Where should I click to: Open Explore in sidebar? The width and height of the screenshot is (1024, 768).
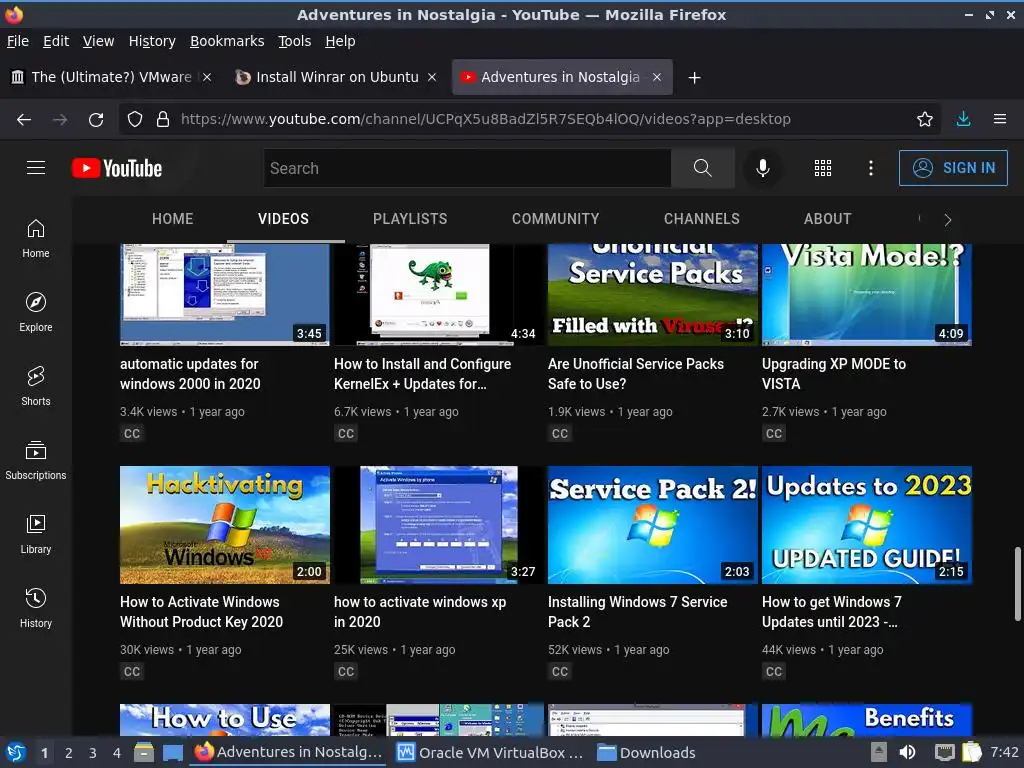[x=36, y=312]
